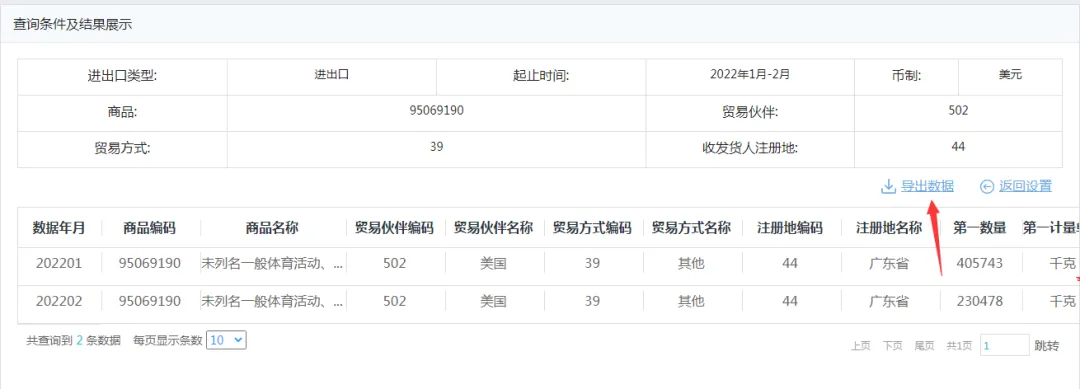Click the 贸易方式 value 39 in the conditions table
The image size is (1080, 389).
tap(436, 147)
